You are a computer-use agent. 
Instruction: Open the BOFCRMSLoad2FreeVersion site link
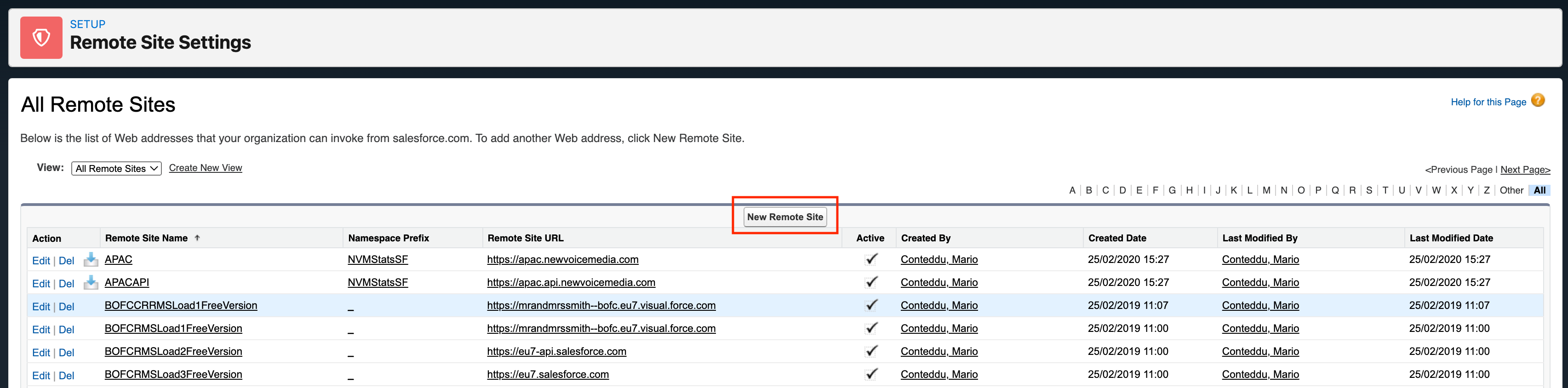click(x=173, y=352)
